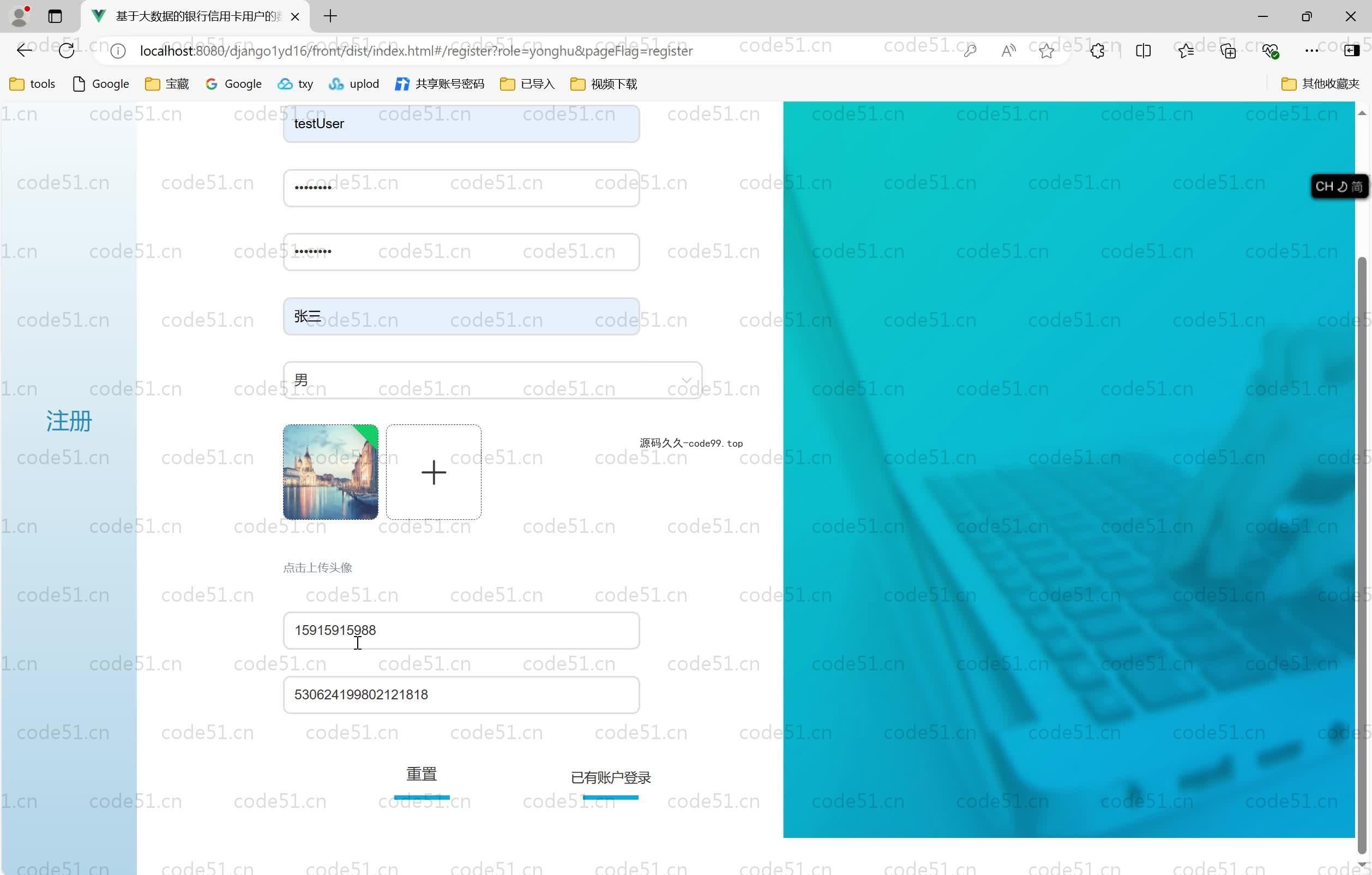
Task: Click plus box to upload avatar
Action: point(434,471)
